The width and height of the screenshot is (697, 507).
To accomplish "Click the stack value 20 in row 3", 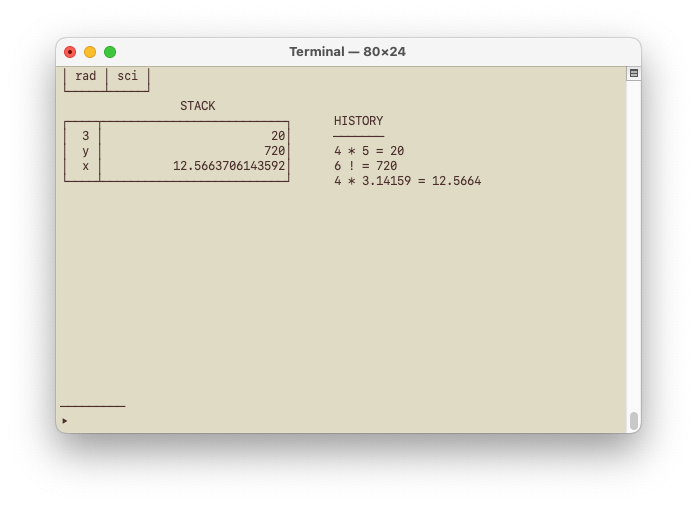I will point(277,136).
